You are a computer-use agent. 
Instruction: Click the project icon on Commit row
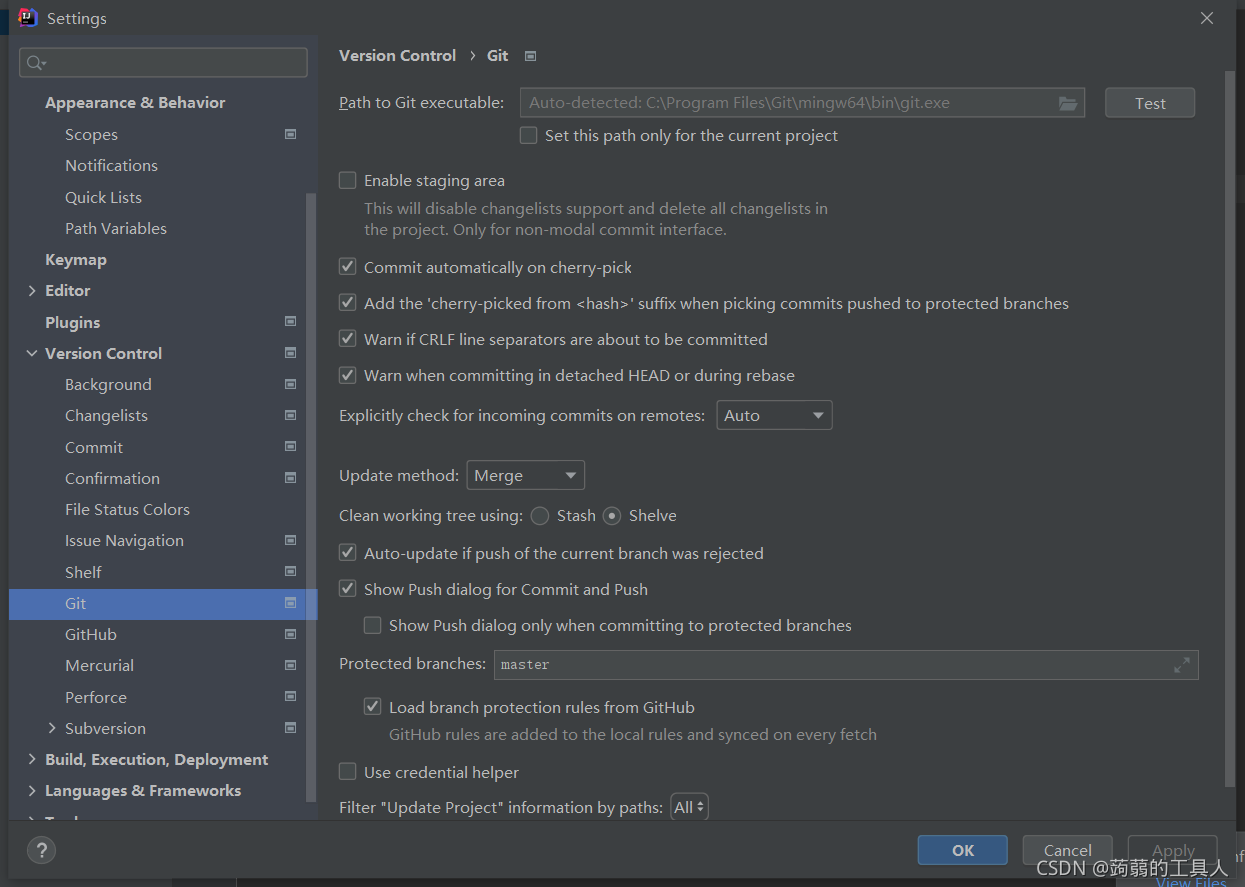pos(291,447)
